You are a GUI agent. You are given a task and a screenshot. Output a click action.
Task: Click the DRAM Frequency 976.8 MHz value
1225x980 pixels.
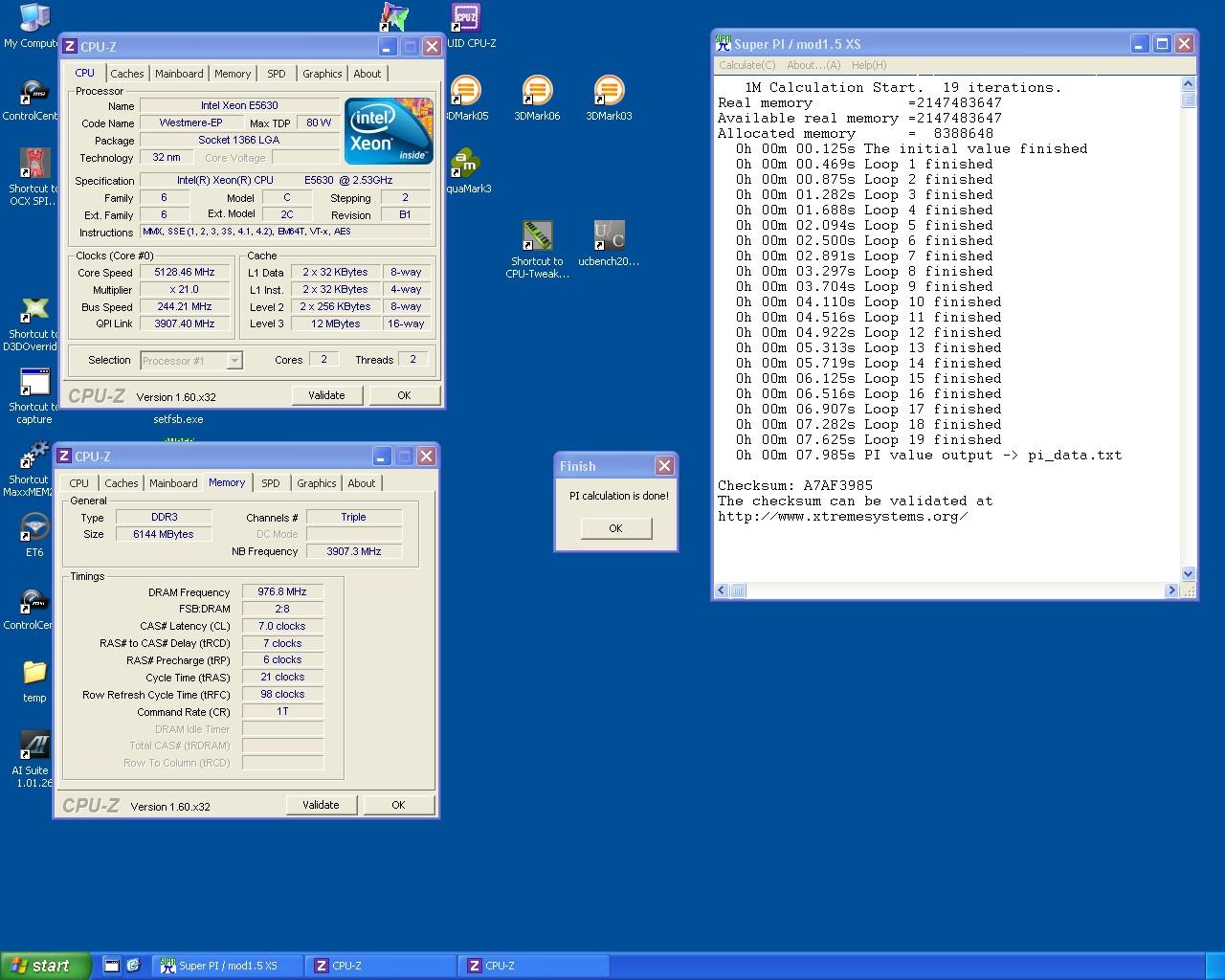[x=282, y=592]
